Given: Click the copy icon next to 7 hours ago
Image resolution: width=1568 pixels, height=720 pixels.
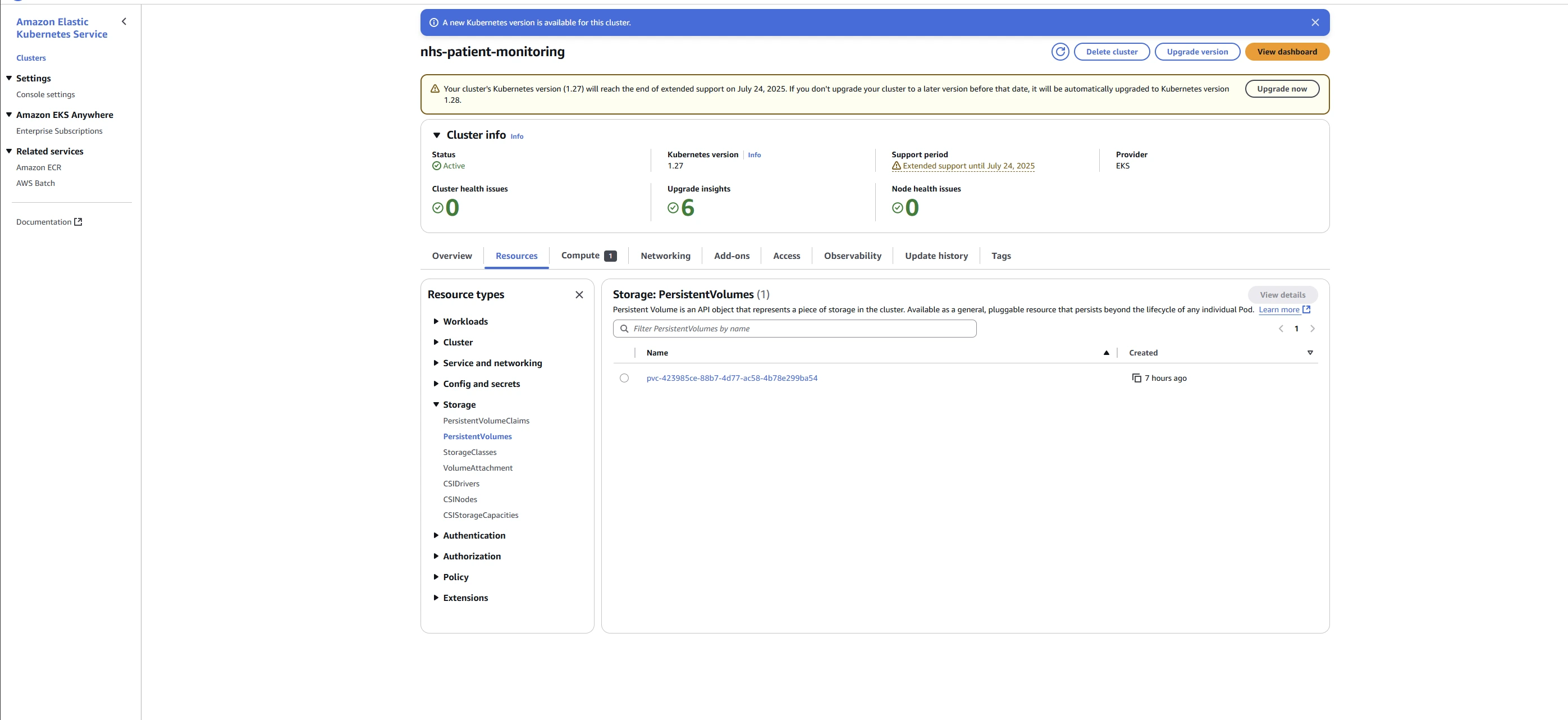Looking at the screenshot, I should pyautogui.click(x=1136, y=379).
